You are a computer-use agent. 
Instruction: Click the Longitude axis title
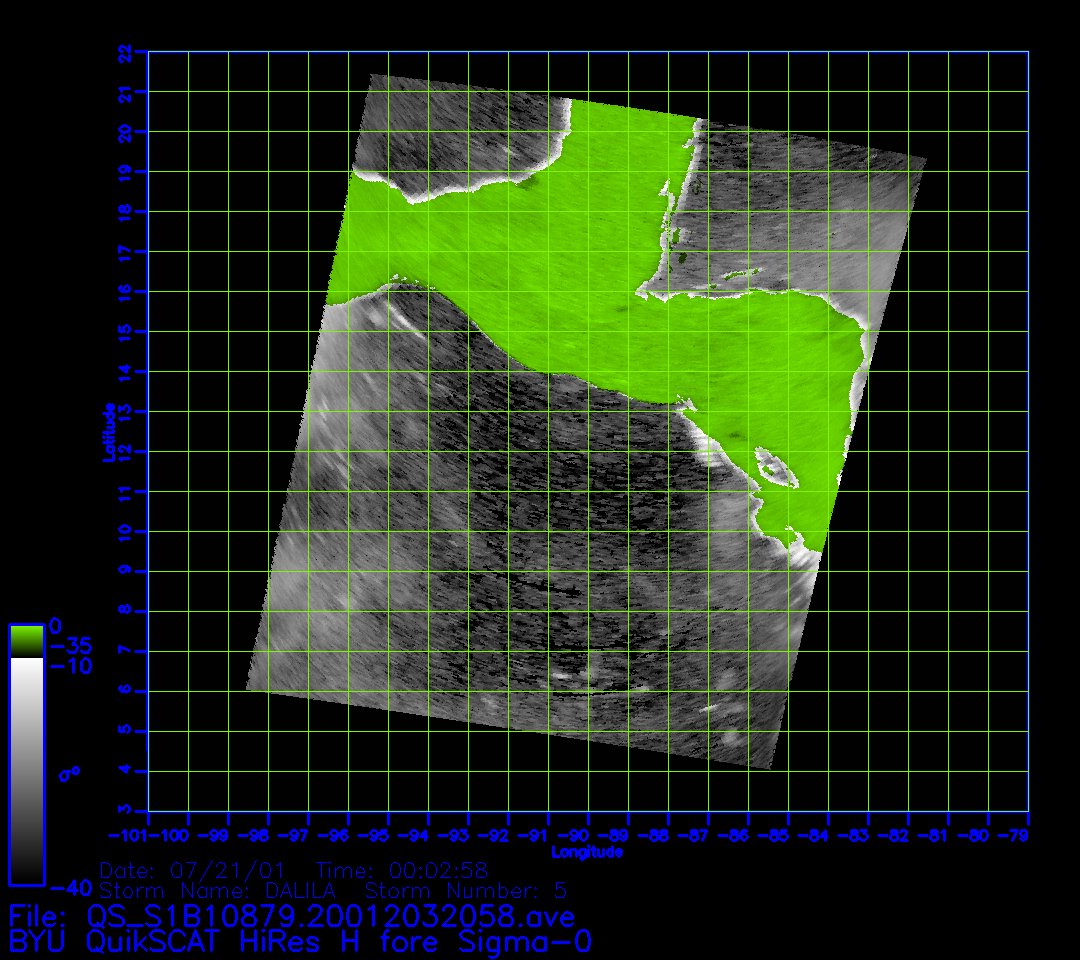click(x=587, y=852)
